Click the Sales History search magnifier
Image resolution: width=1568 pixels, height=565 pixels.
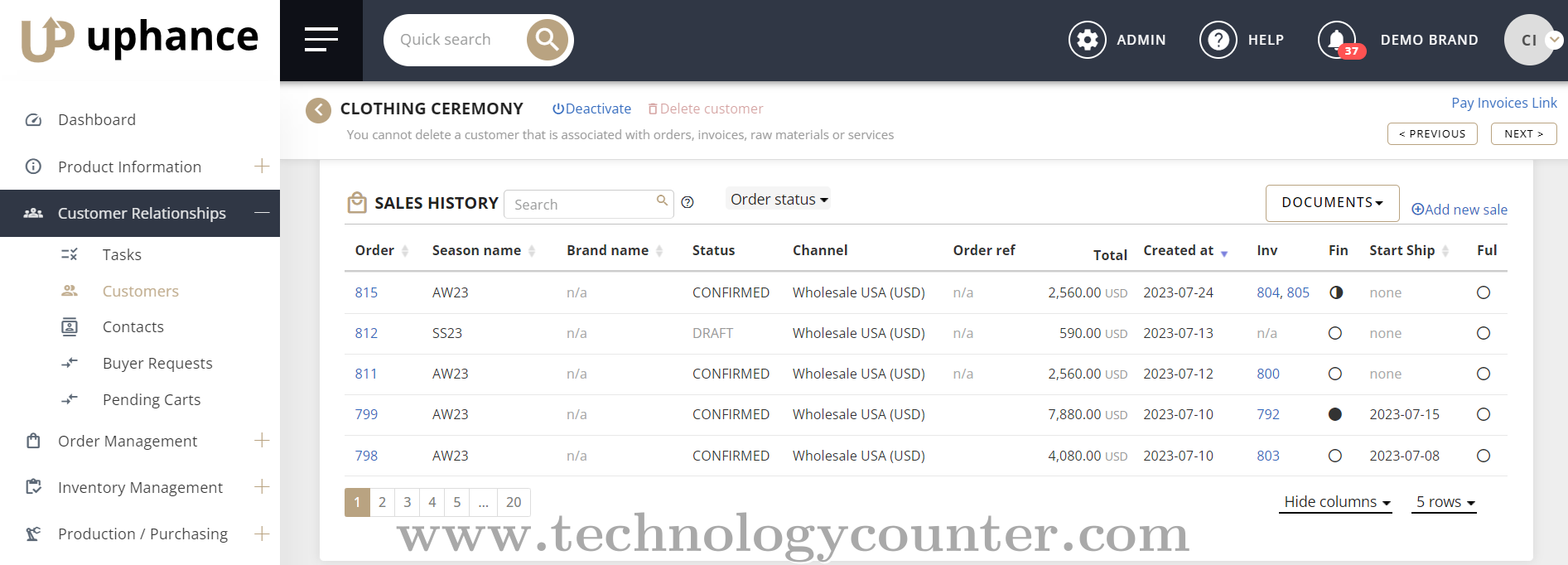[x=662, y=200]
